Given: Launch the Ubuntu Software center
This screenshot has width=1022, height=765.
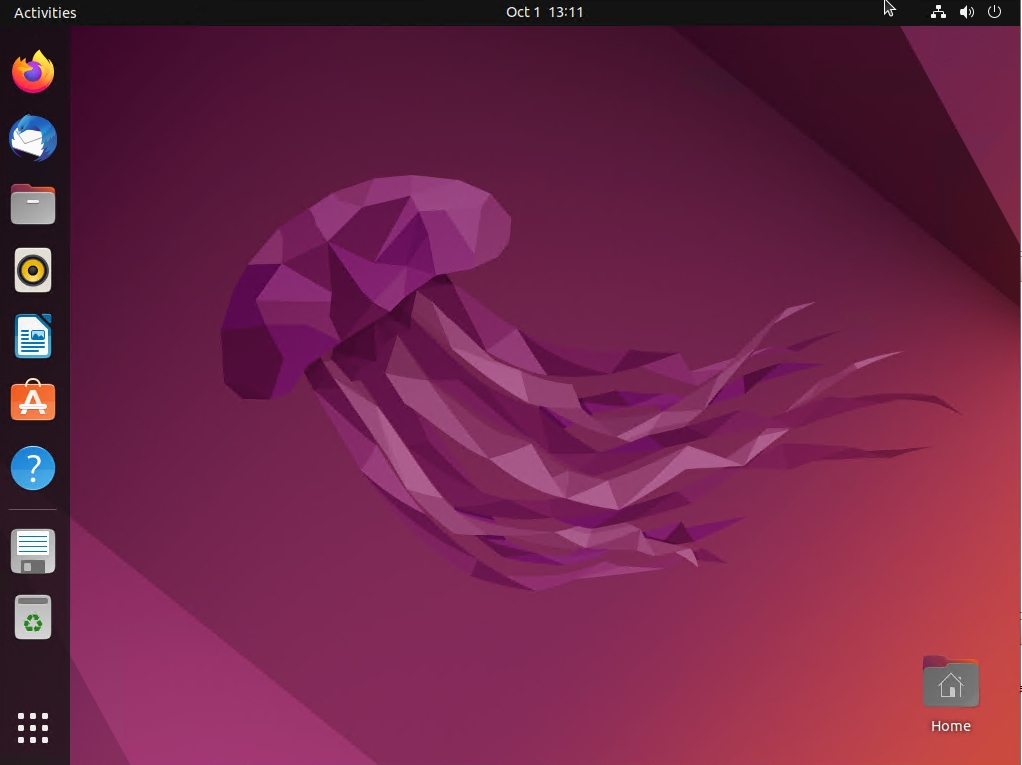Looking at the screenshot, I should [32, 402].
